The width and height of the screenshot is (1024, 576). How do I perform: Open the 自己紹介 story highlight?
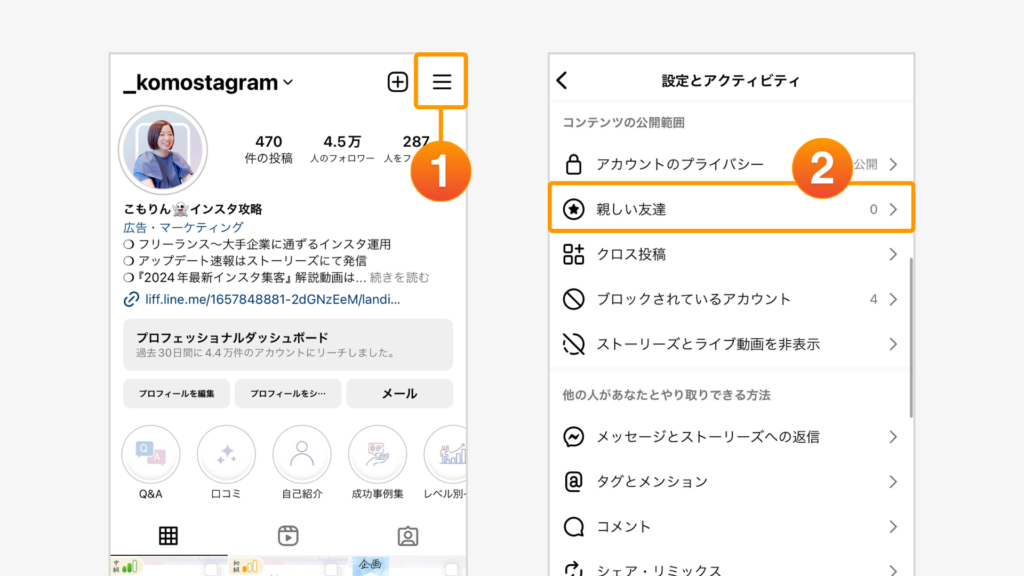pyautogui.click(x=302, y=455)
